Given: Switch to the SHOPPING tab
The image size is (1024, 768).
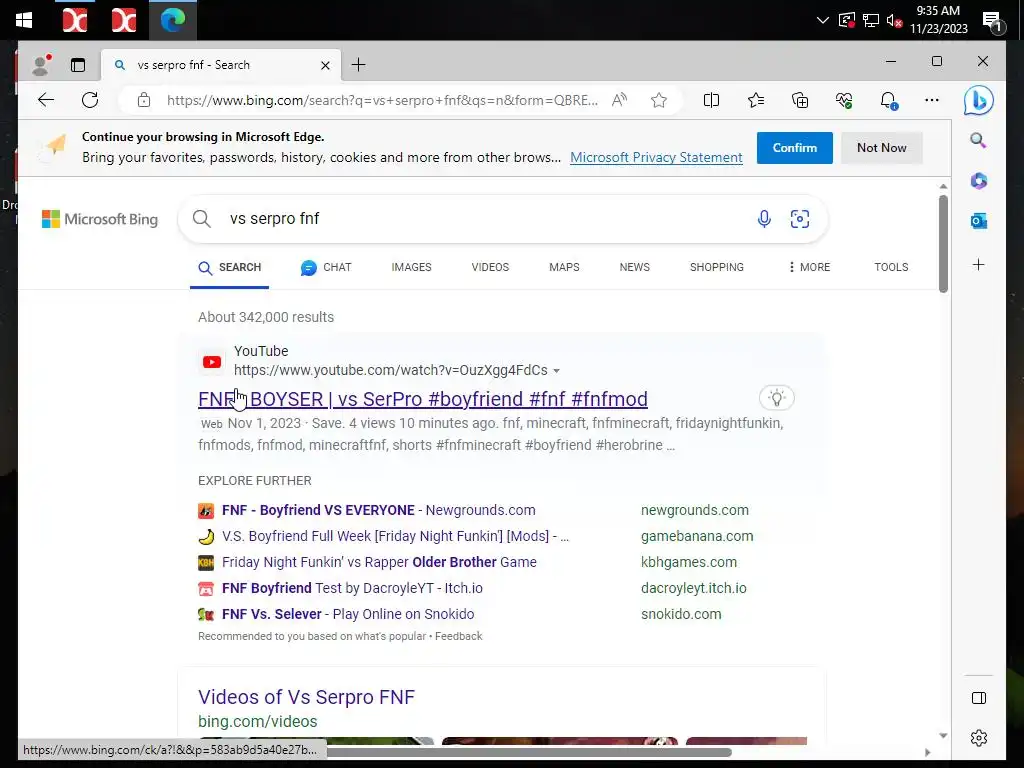Looking at the screenshot, I should click(717, 268).
